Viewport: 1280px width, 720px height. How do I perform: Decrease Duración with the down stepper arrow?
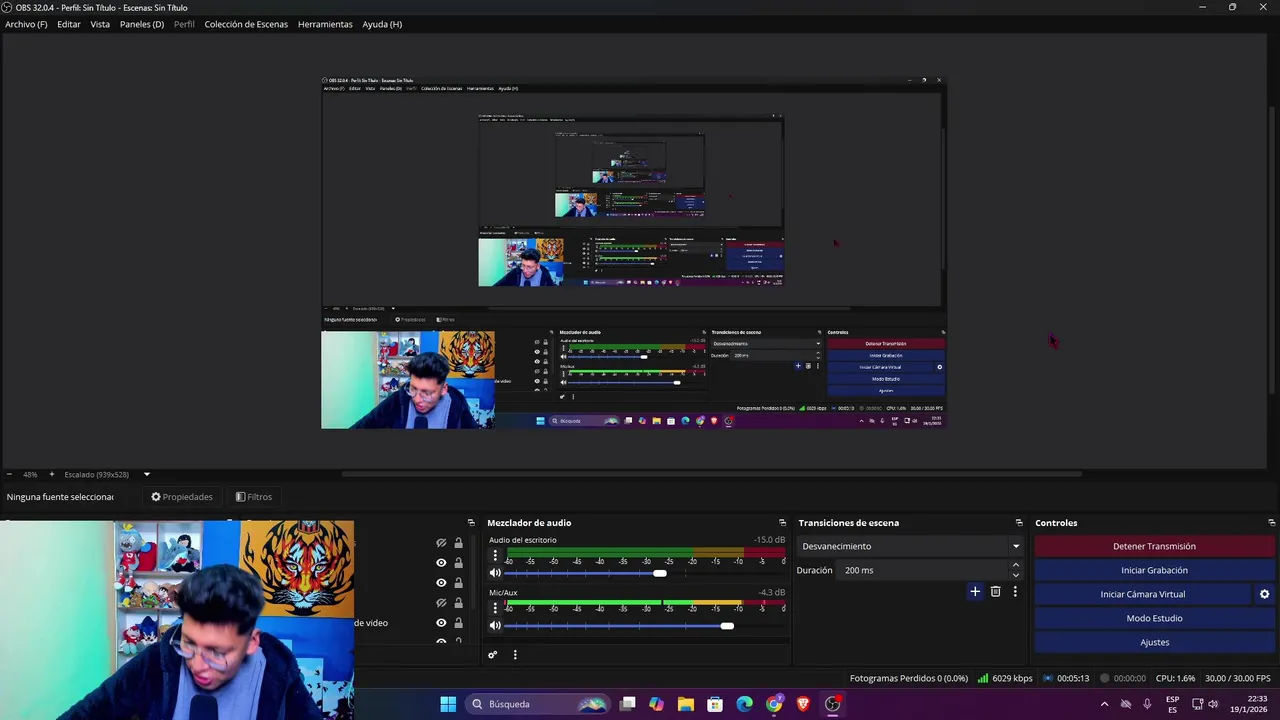(x=1016, y=575)
